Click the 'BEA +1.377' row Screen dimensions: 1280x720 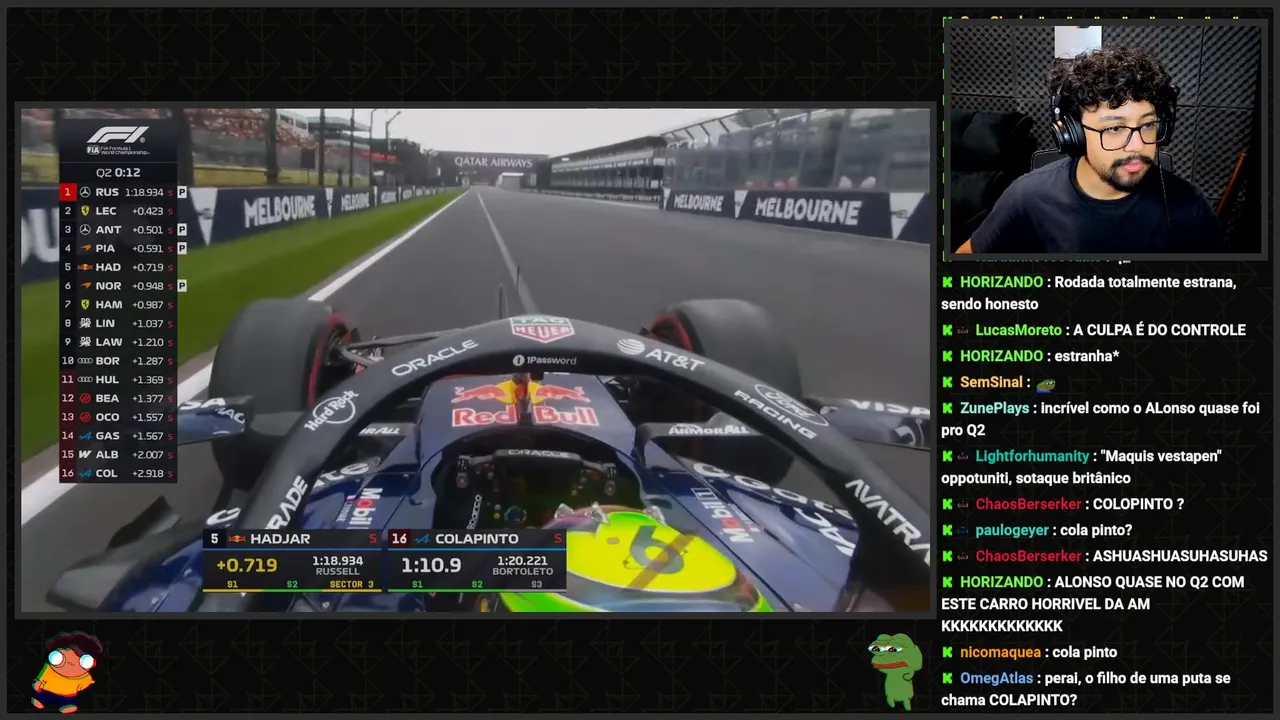[x=118, y=398]
